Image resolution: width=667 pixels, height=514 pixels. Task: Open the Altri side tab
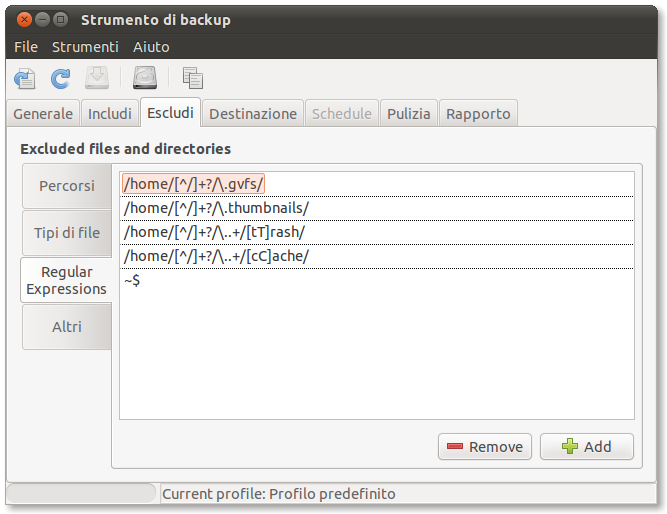pos(67,327)
